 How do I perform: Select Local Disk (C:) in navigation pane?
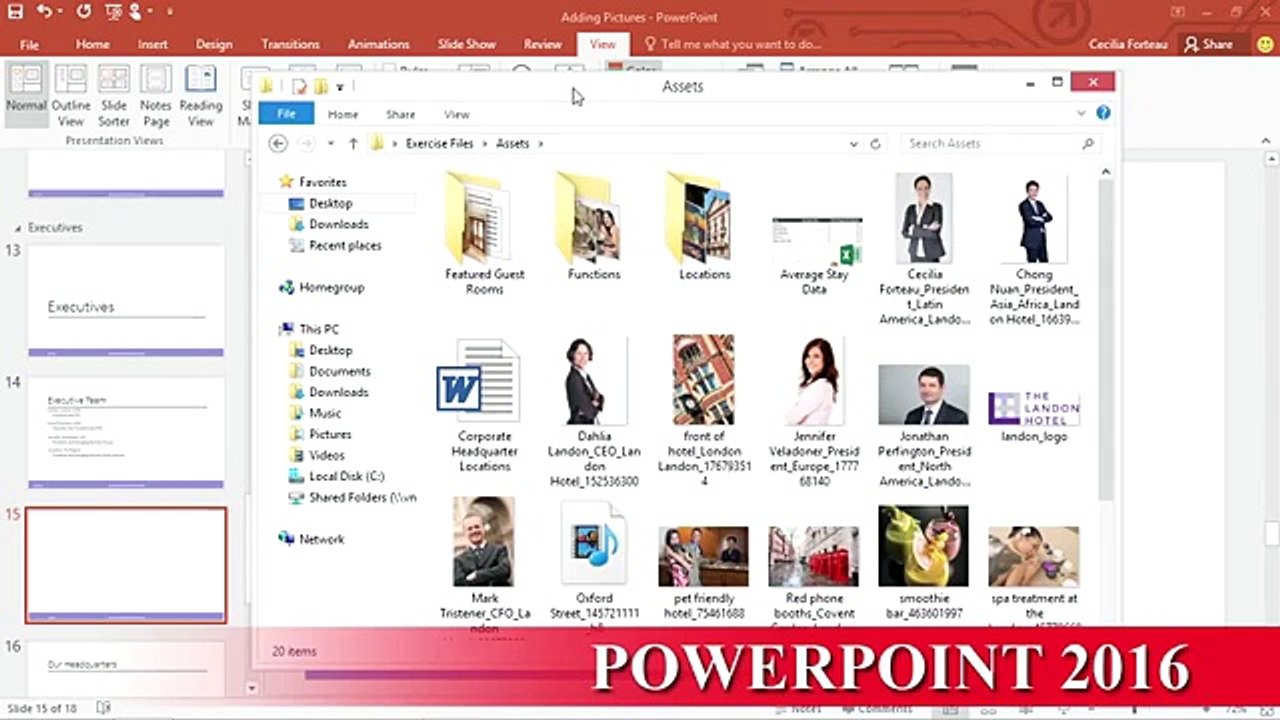pos(346,476)
